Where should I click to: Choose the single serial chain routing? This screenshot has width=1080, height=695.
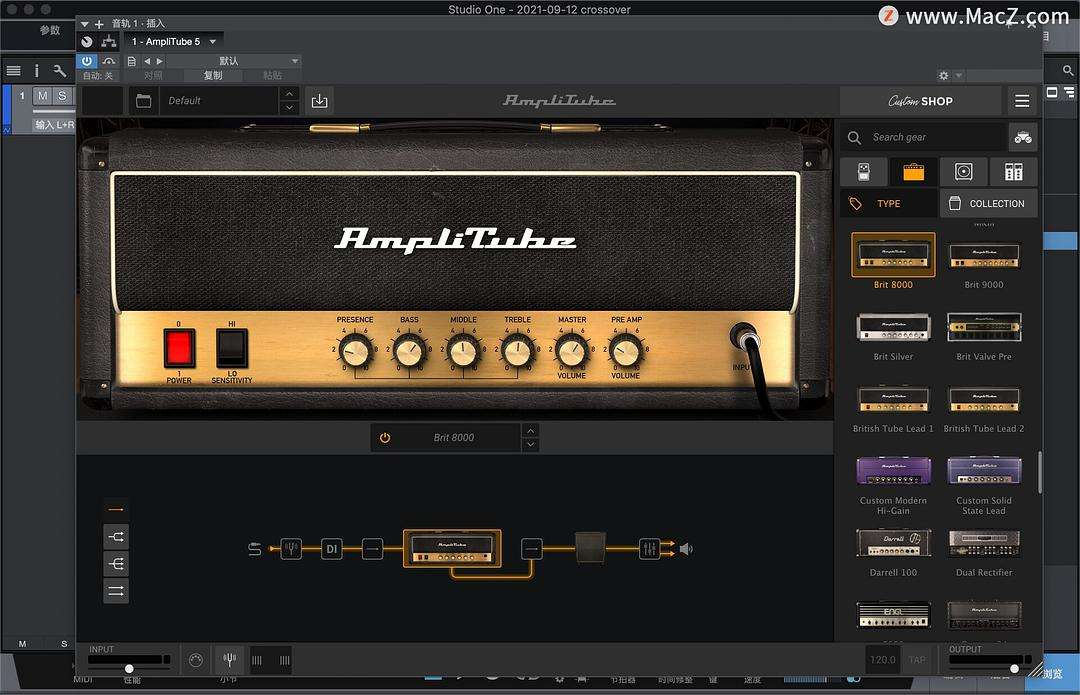(x=116, y=510)
